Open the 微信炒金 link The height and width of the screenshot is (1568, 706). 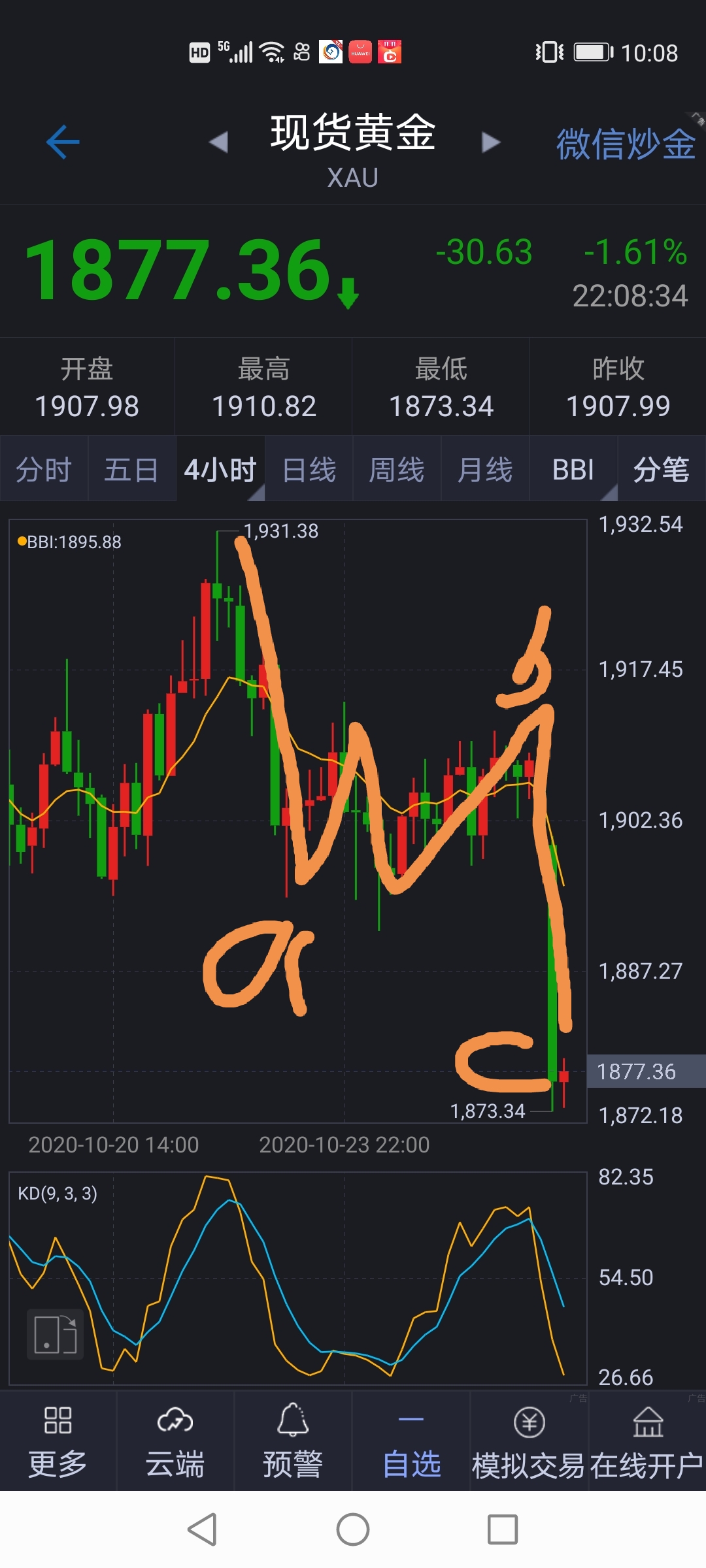point(626,143)
